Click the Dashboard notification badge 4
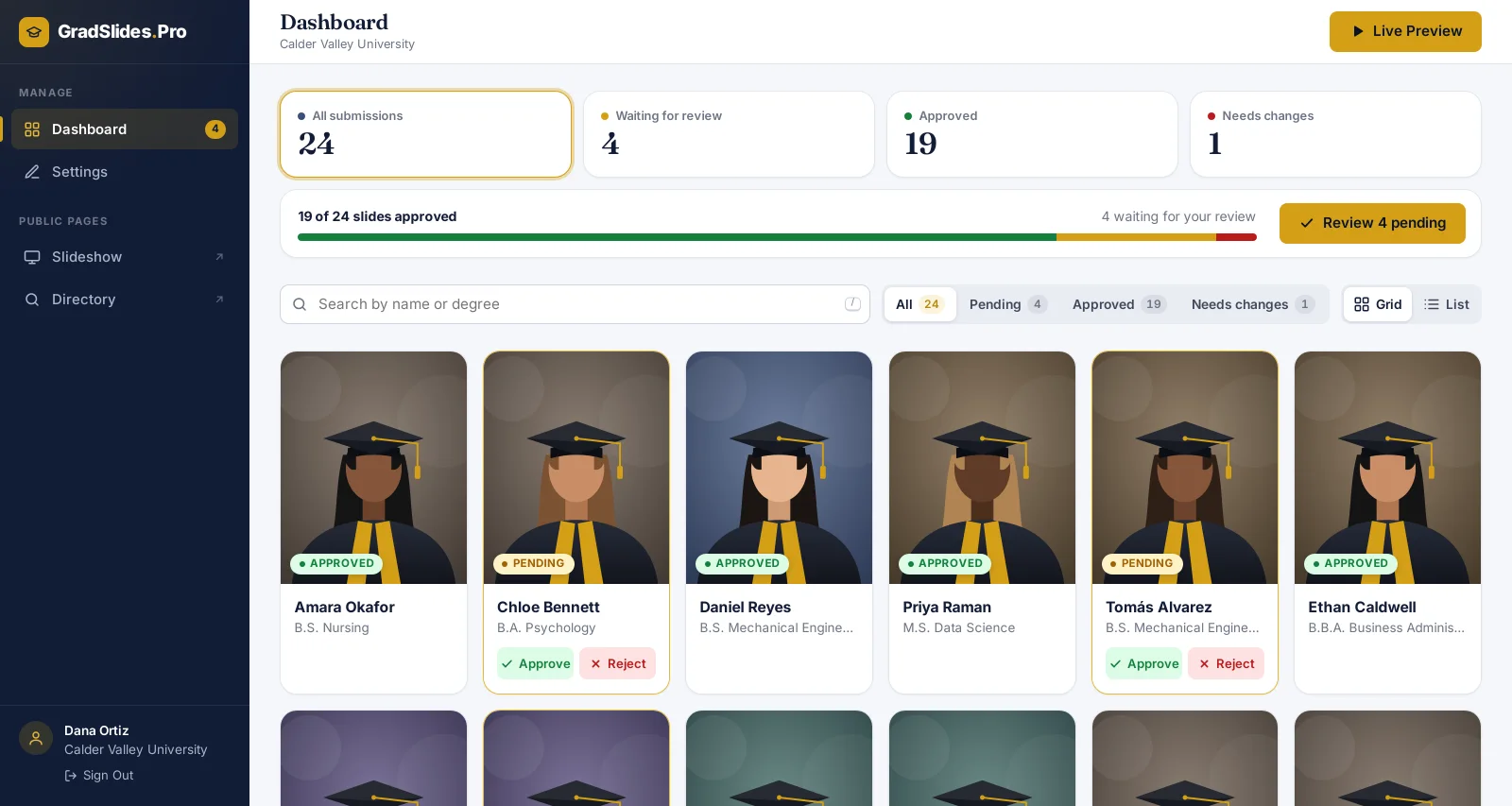This screenshot has width=1512, height=806. 215,129
